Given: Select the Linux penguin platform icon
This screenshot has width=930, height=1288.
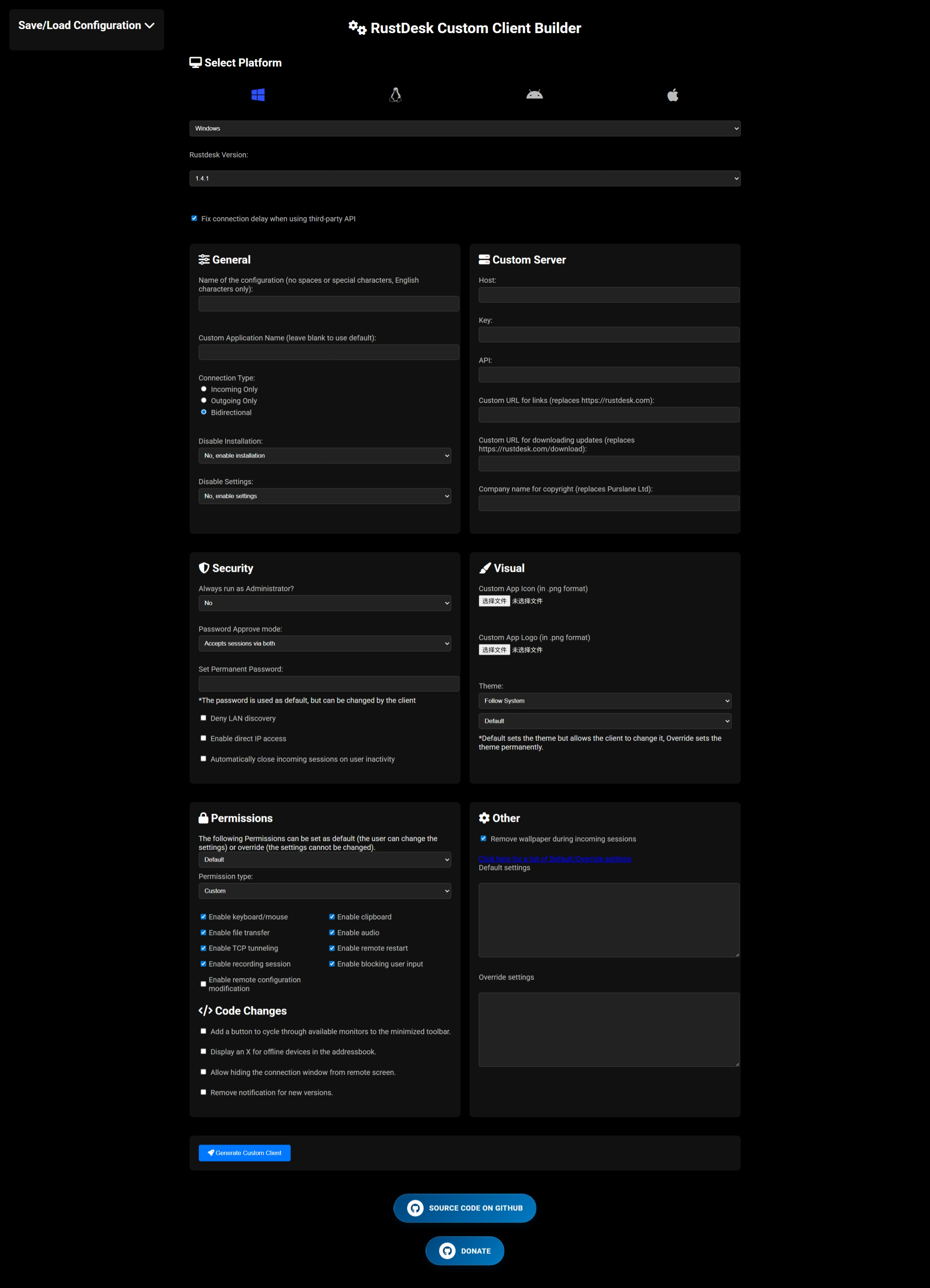Looking at the screenshot, I should coord(396,95).
